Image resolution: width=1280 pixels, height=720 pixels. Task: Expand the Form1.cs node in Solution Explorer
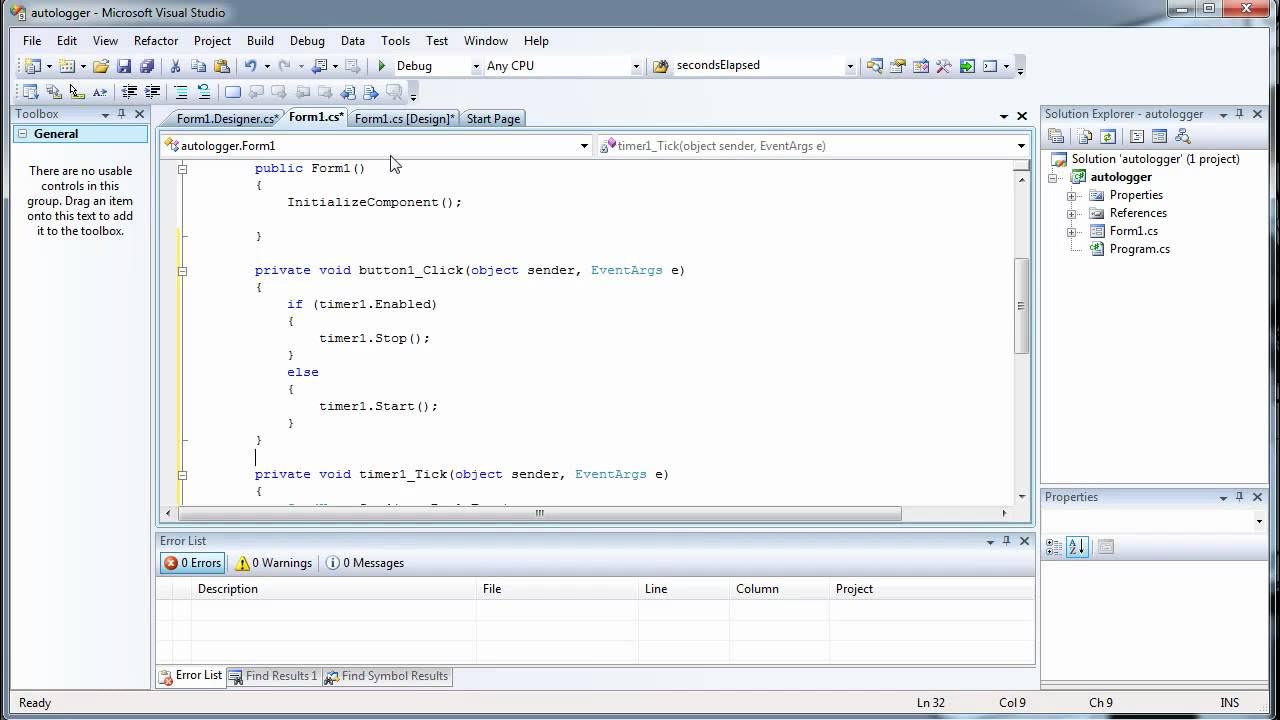tap(1071, 231)
